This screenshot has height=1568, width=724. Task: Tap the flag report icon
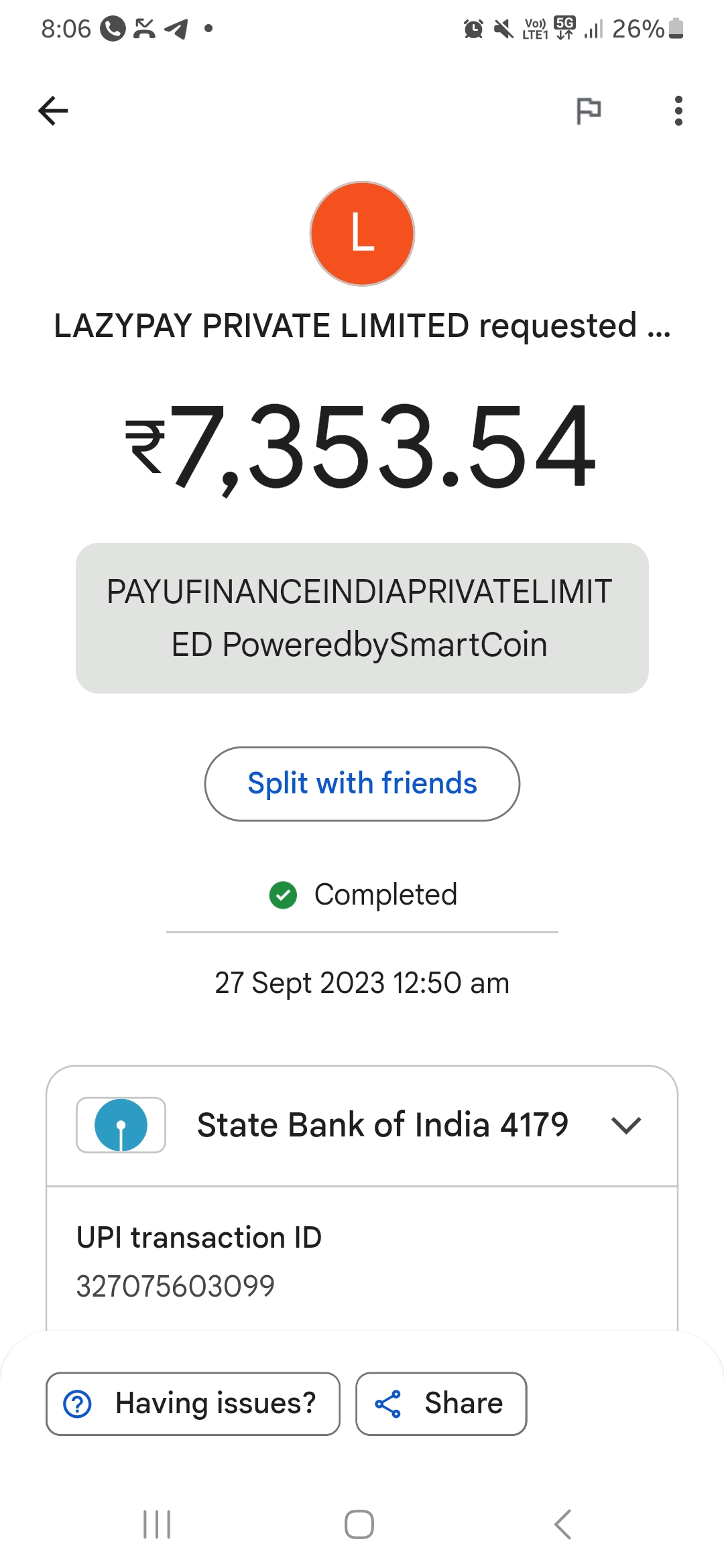[x=589, y=111]
